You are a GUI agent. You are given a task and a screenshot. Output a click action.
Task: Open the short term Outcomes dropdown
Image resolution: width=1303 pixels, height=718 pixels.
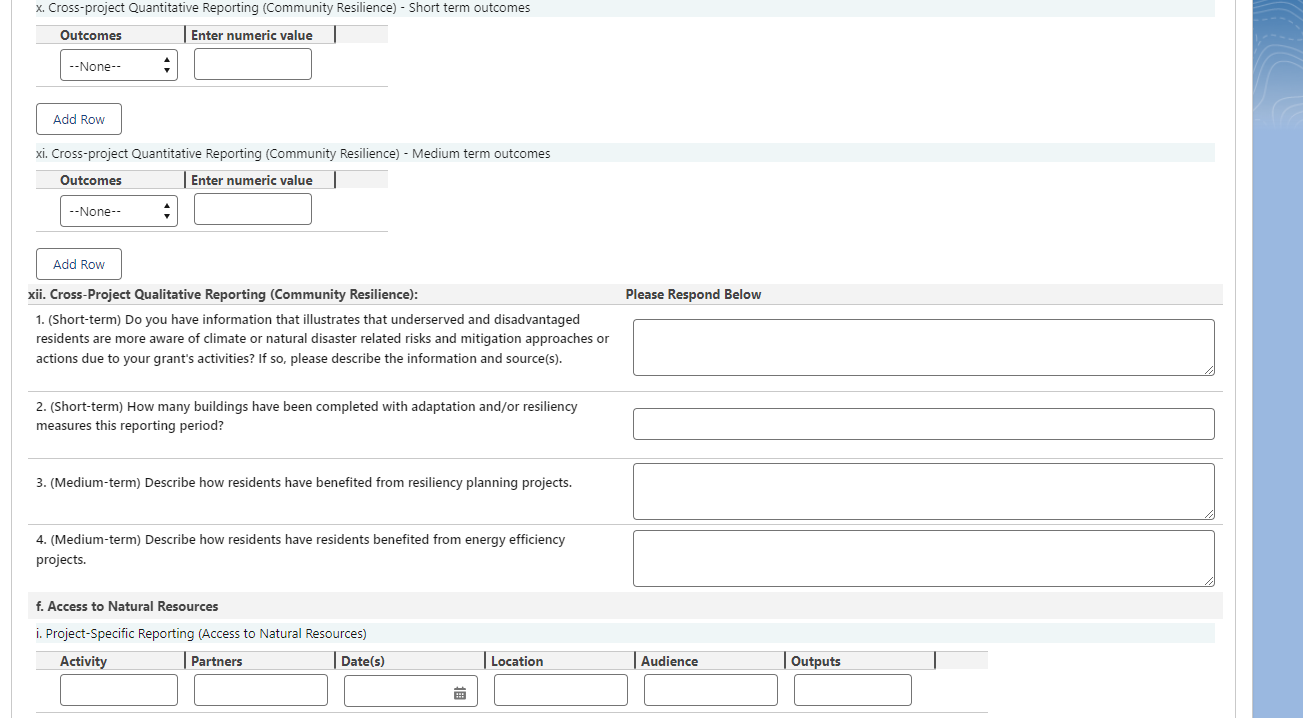118,66
